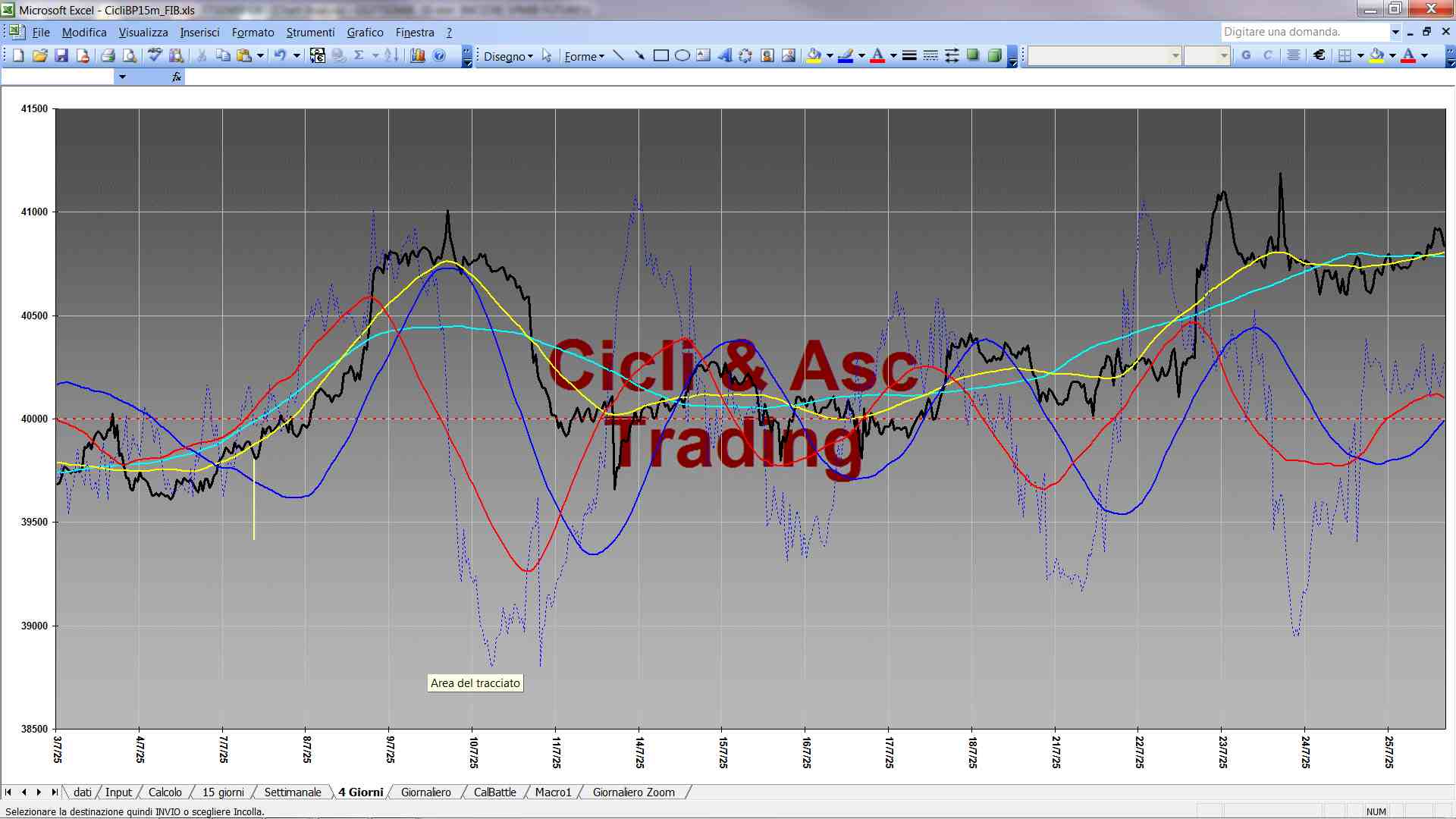
Task: Click the Euro currency format icon
Action: click(x=1319, y=55)
